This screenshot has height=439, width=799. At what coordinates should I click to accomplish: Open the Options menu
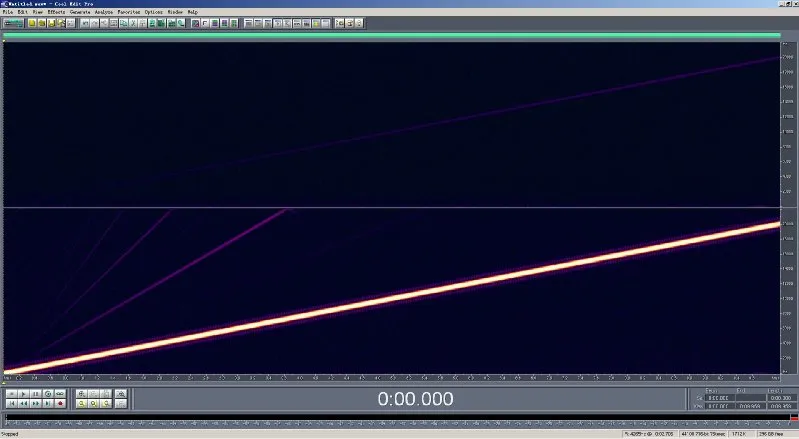pos(153,12)
